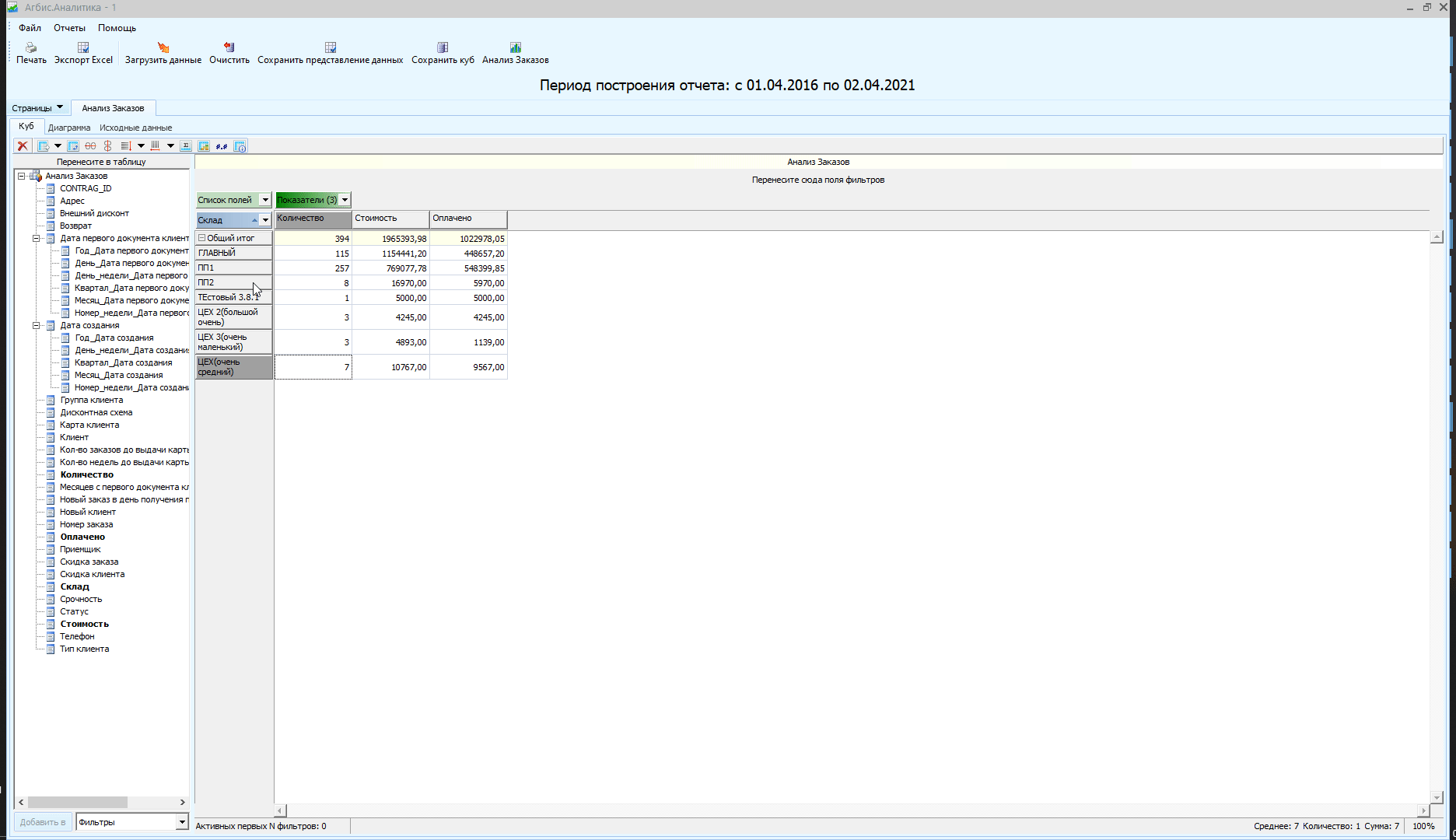Click the horizontal red 0-0 icon

tap(90, 146)
